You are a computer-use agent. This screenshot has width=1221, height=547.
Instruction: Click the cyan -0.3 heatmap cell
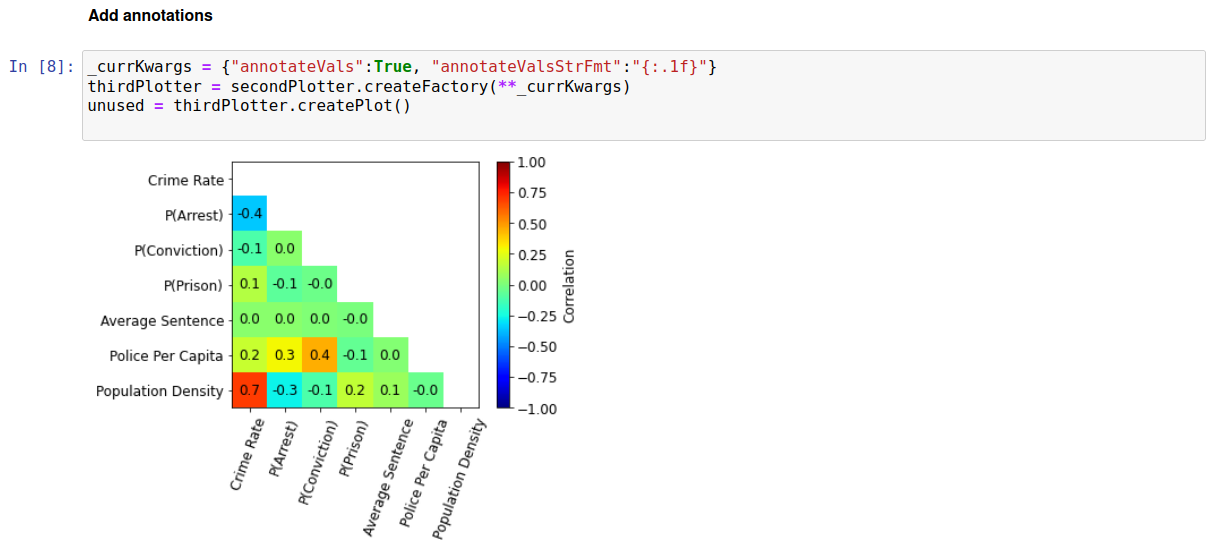285,390
